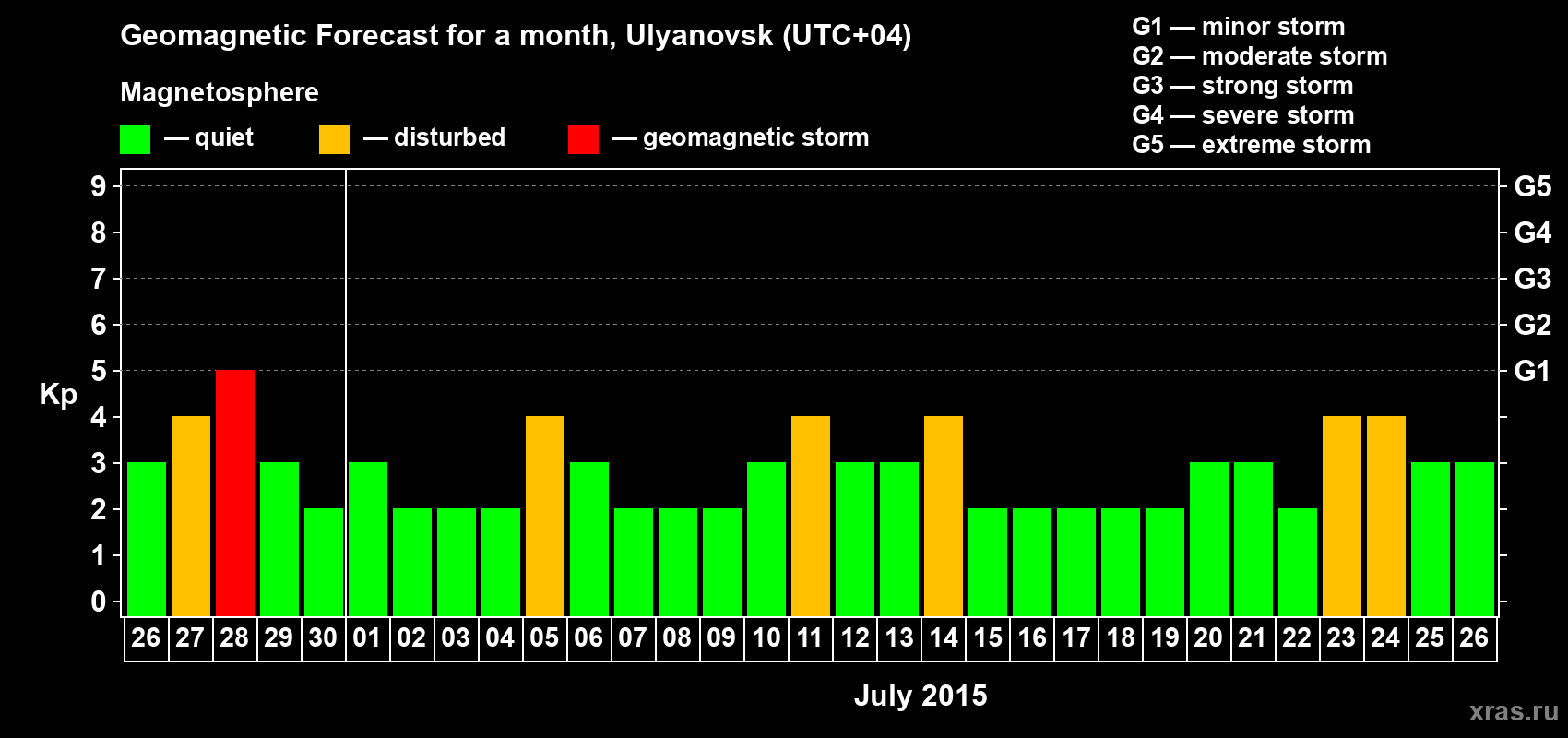Click the green bar for day 30
The image size is (1568, 738).
coord(324,562)
